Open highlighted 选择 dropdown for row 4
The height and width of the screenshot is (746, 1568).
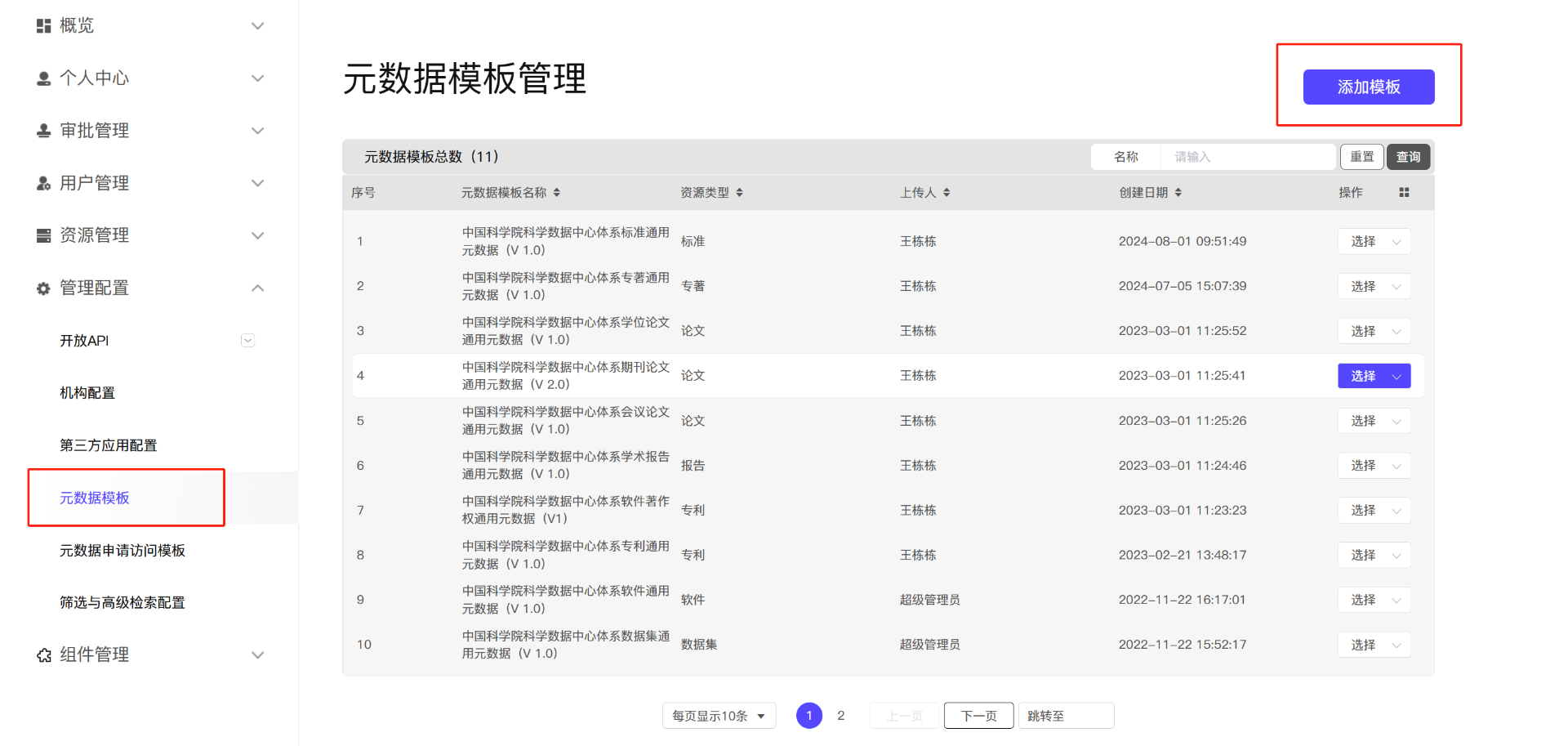1374,376
